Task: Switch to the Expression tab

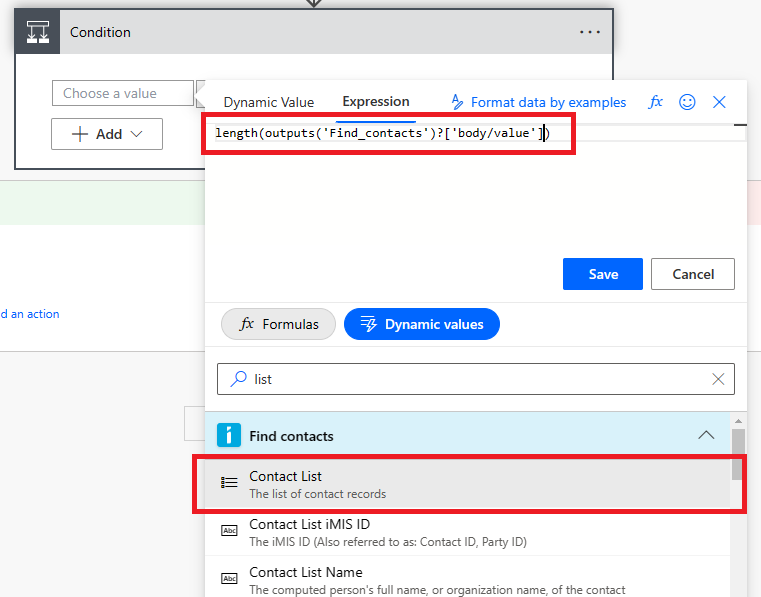Action: point(376,102)
